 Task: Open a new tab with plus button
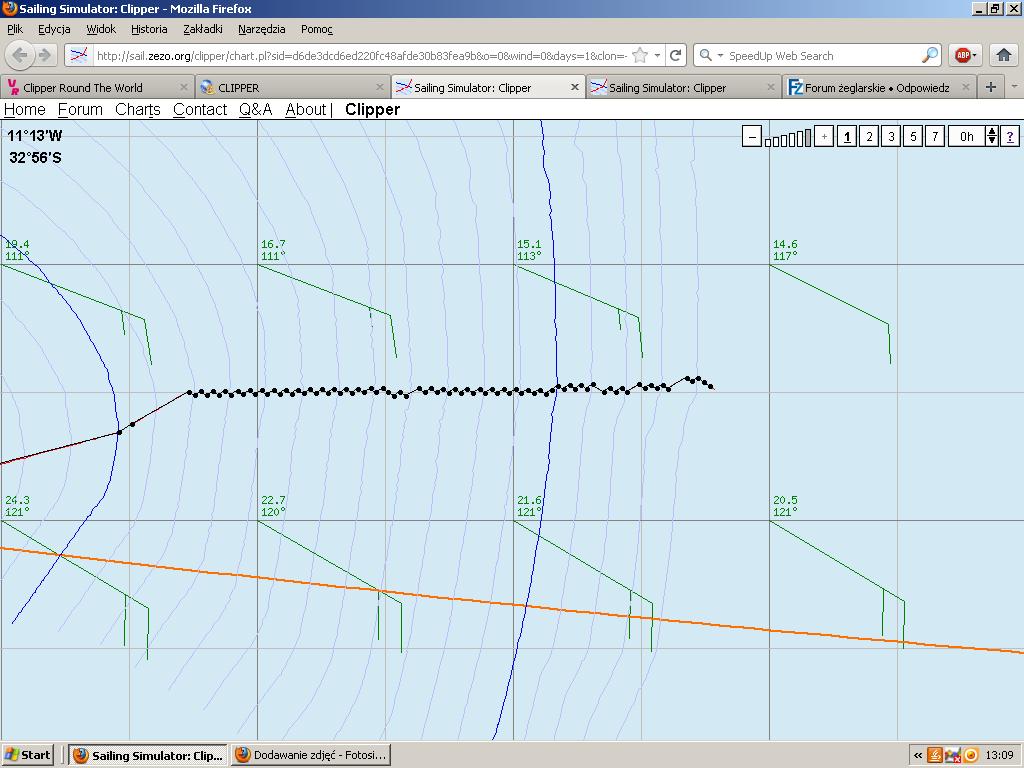pos(990,87)
